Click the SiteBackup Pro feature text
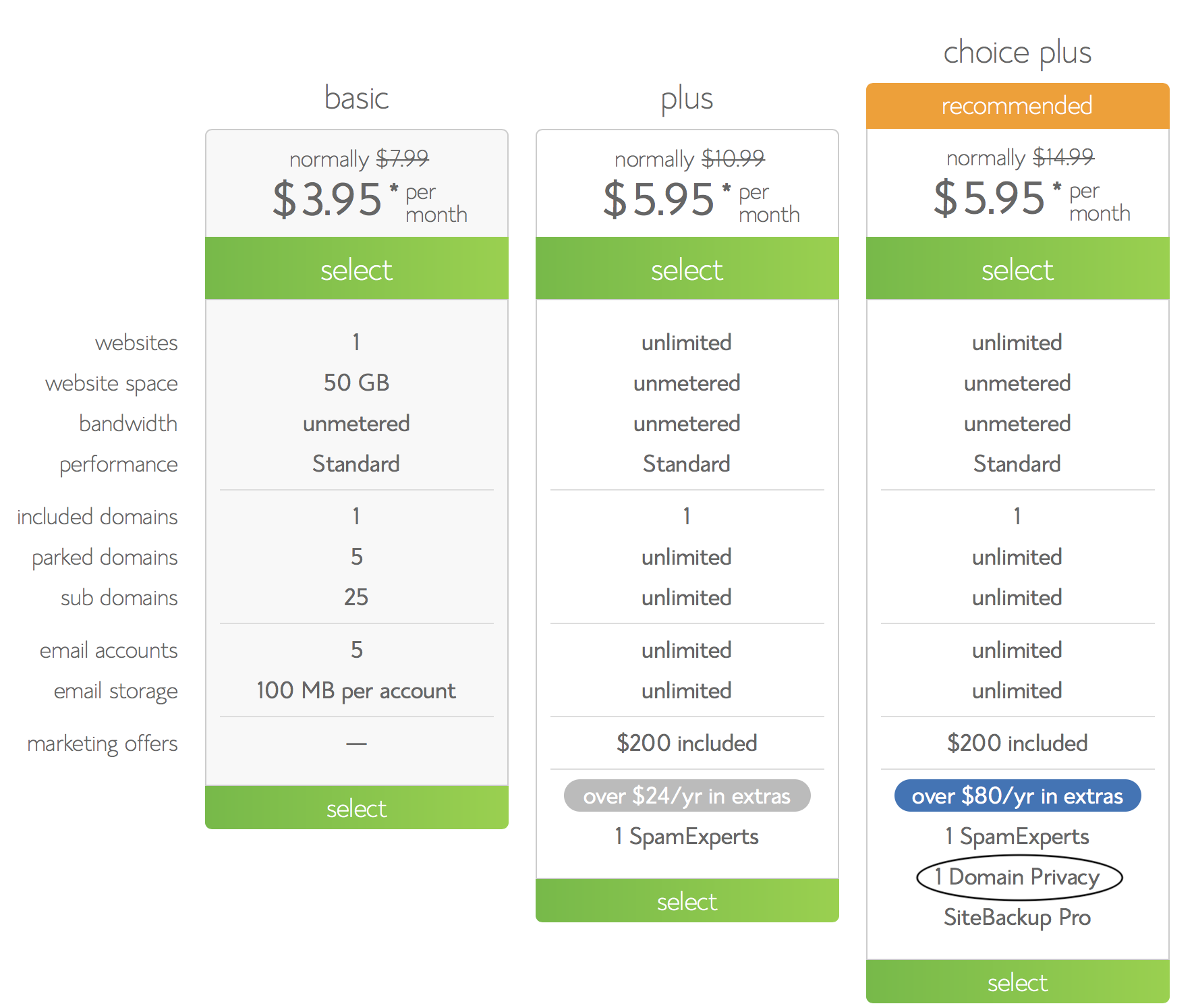The width and height of the screenshot is (1194, 1008). (x=1017, y=918)
